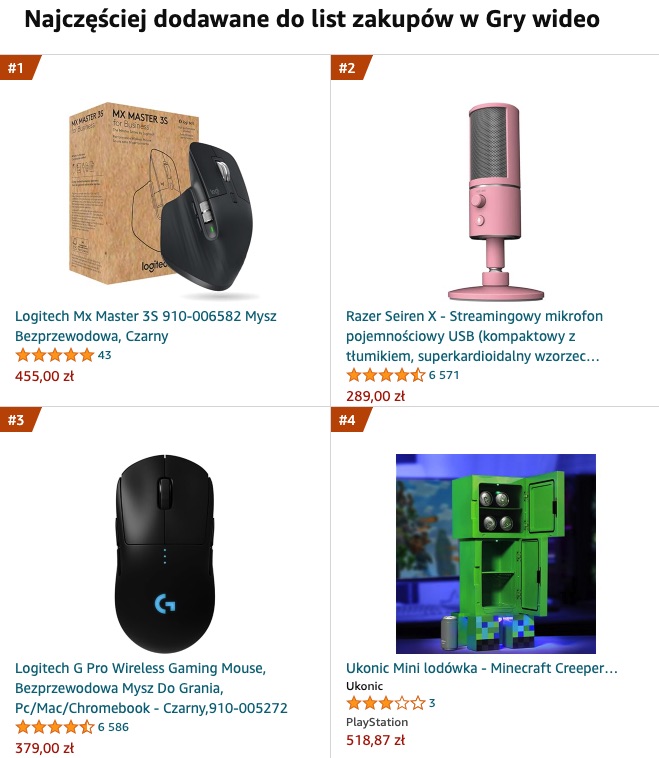659x758 pixels.
Task: Open star rating of Logitech G Pro mouse
Action: [x=55, y=727]
